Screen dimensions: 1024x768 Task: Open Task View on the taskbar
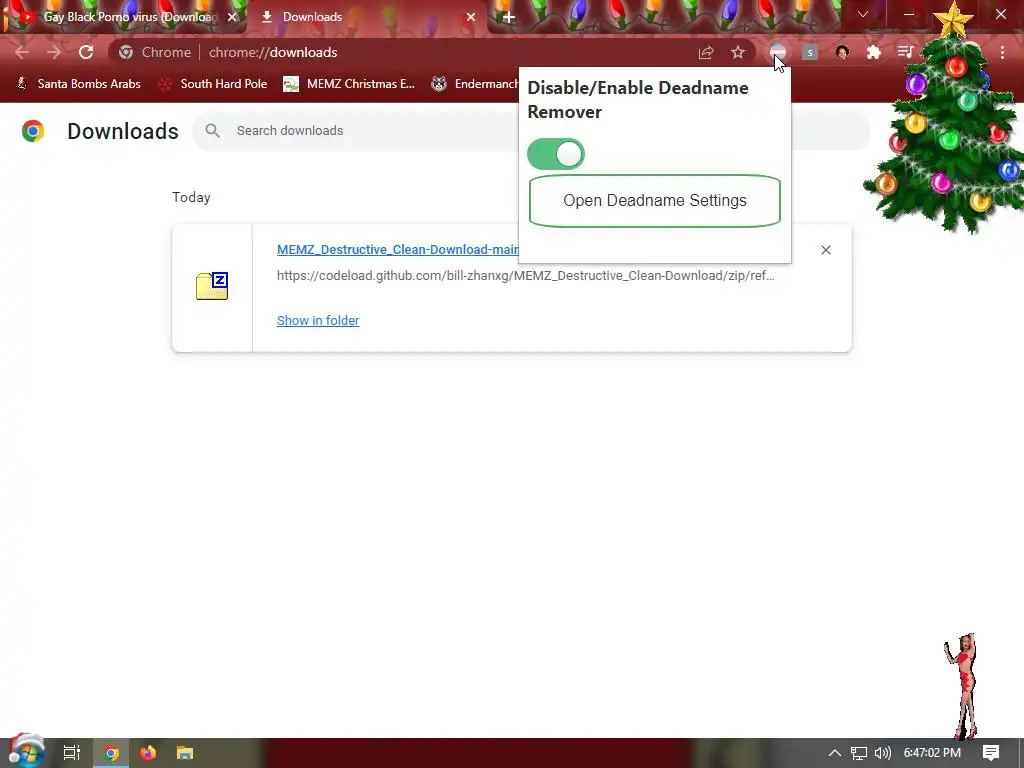tap(72, 753)
